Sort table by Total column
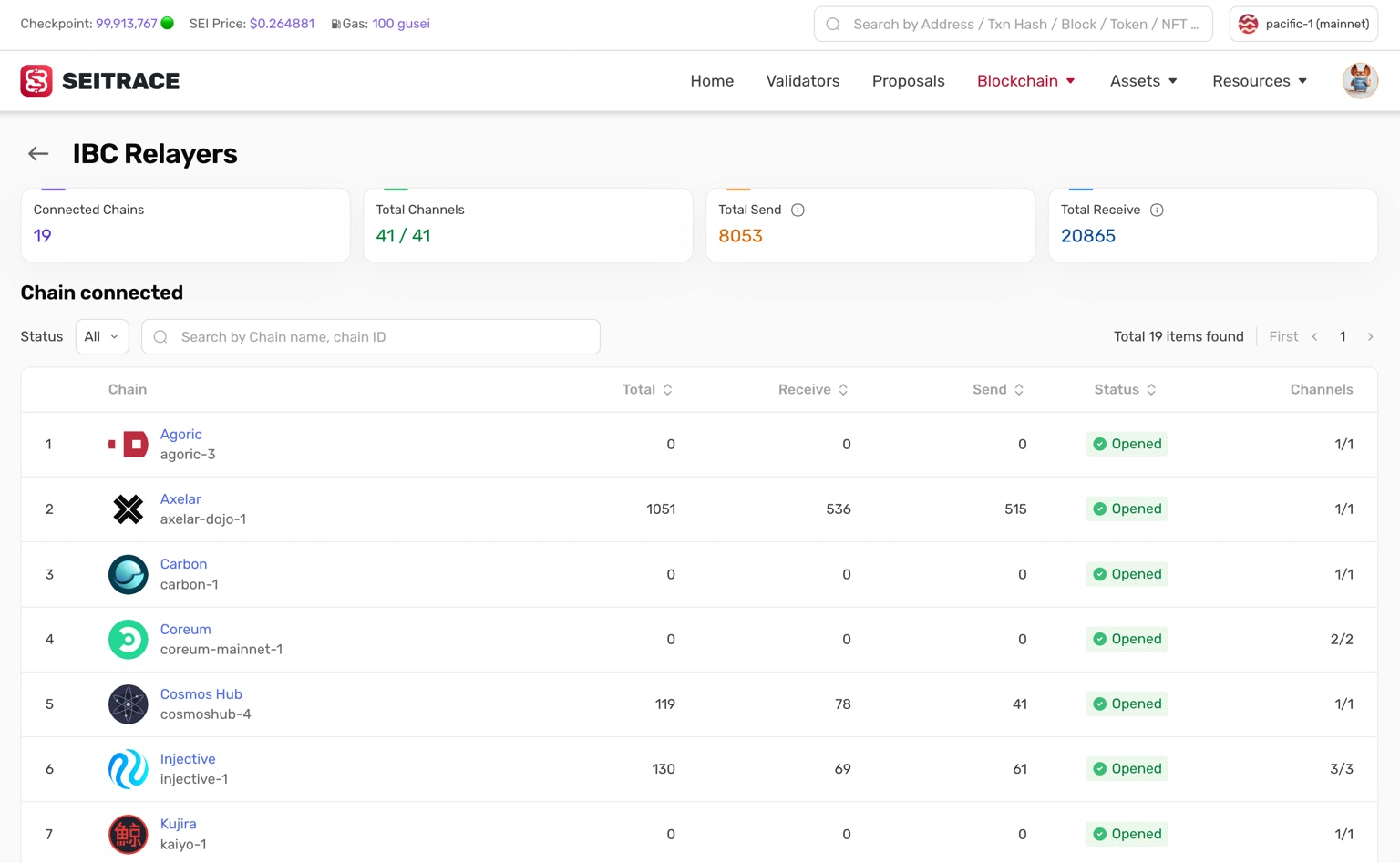The width and height of the screenshot is (1400, 863). click(647, 389)
